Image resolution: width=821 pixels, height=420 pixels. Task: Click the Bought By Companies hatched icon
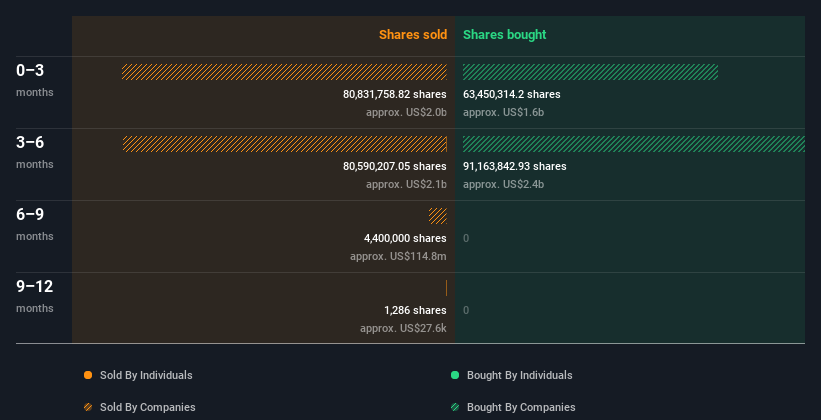pos(455,407)
